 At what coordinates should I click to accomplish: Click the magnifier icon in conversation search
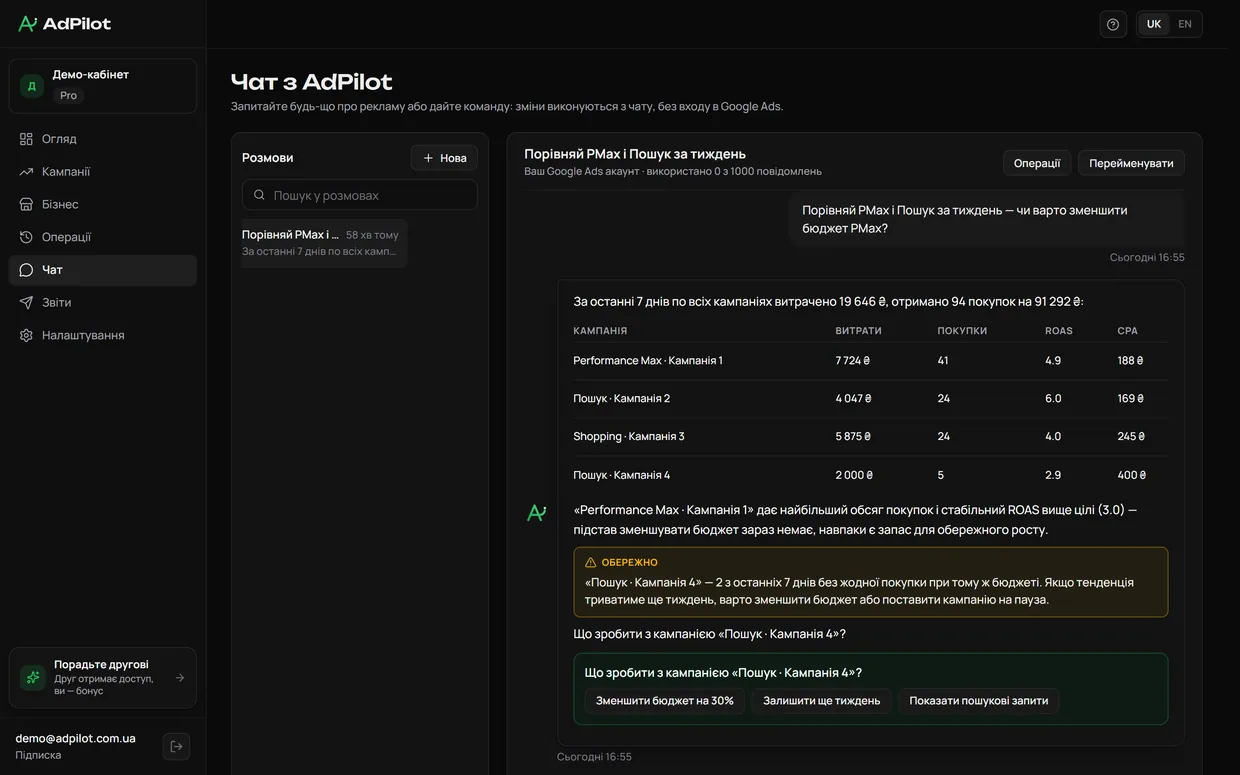[260, 195]
